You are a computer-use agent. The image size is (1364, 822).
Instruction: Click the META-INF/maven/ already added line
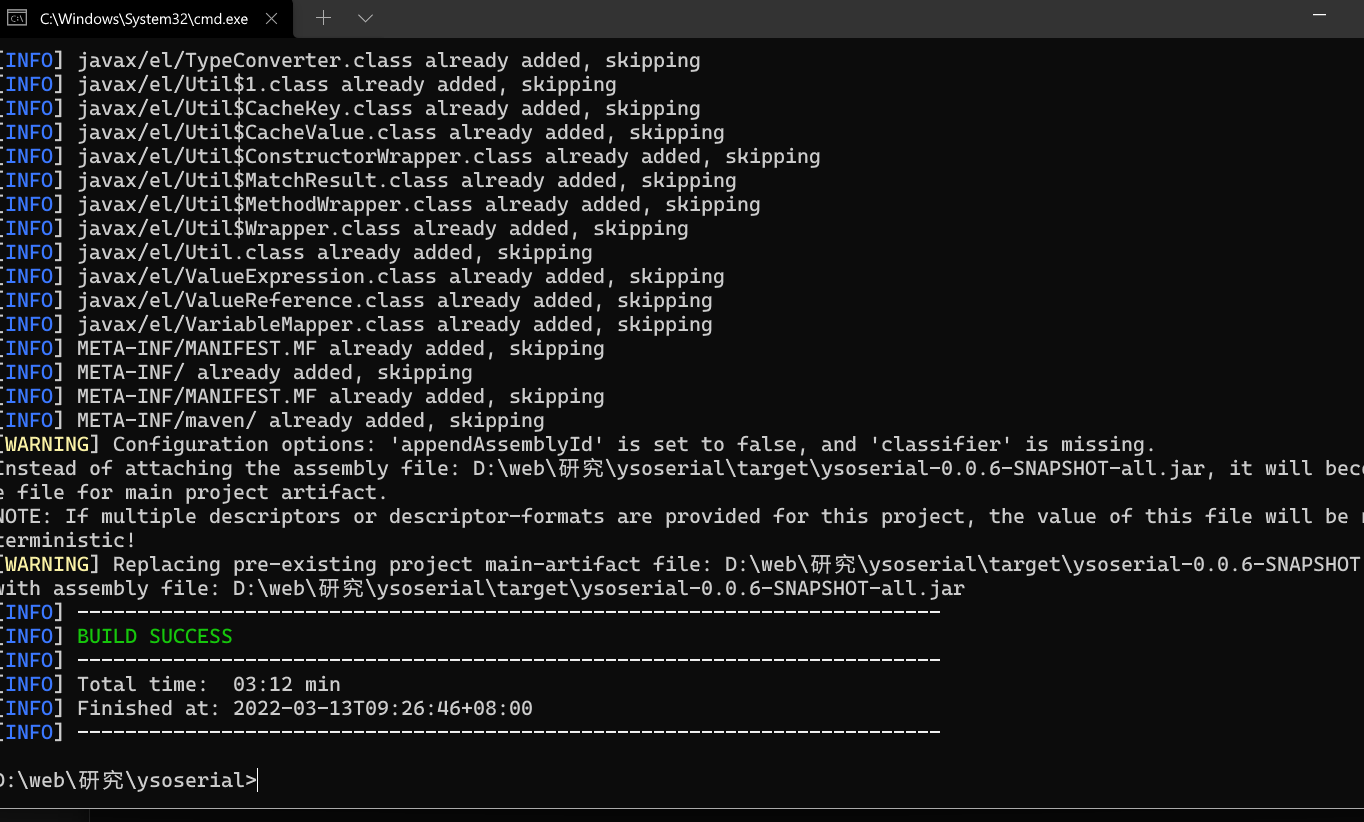click(x=272, y=421)
